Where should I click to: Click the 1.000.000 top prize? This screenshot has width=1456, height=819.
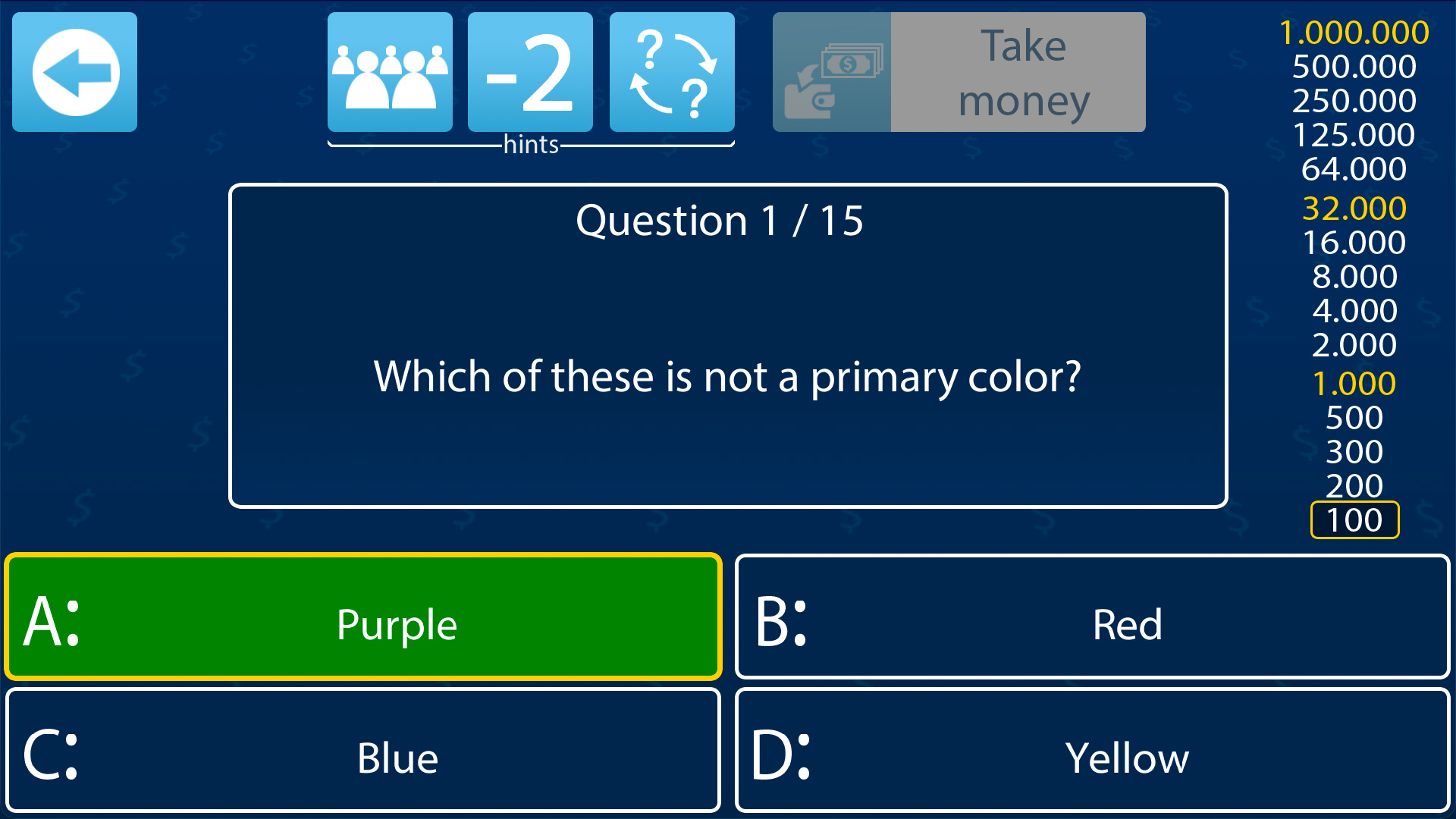[1354, 33]
